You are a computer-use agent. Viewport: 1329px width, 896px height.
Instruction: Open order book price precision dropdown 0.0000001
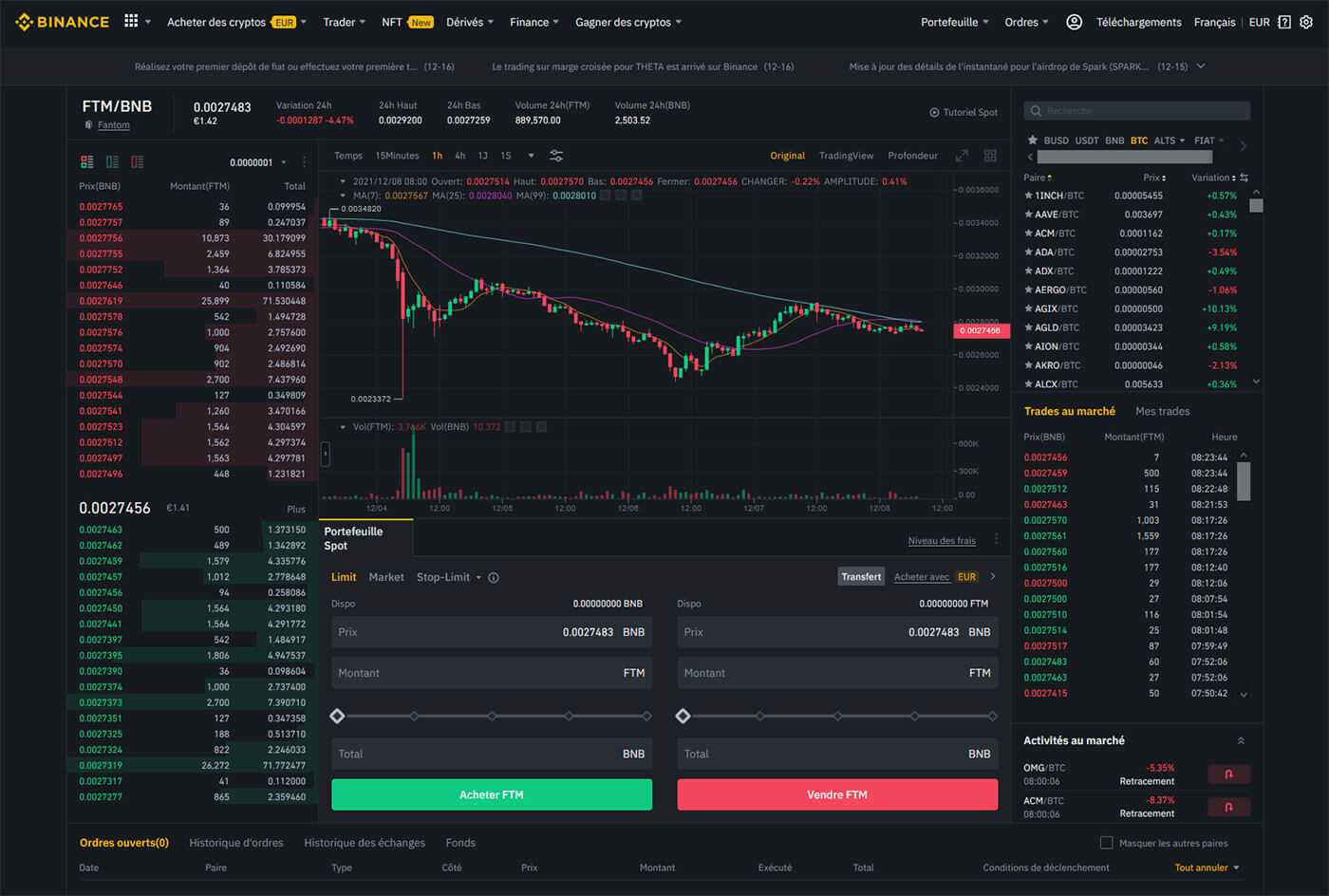coord(258,162)
